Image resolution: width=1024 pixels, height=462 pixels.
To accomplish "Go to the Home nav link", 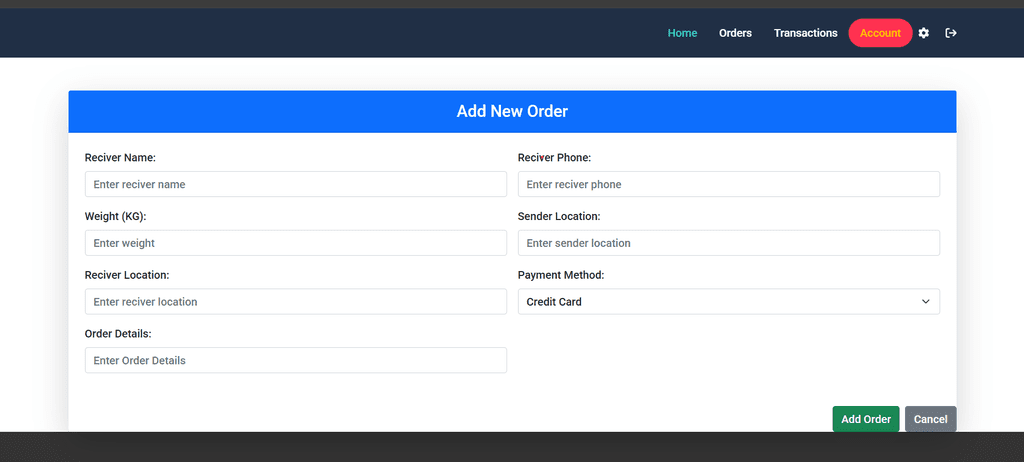I will (x=682, y=33).
